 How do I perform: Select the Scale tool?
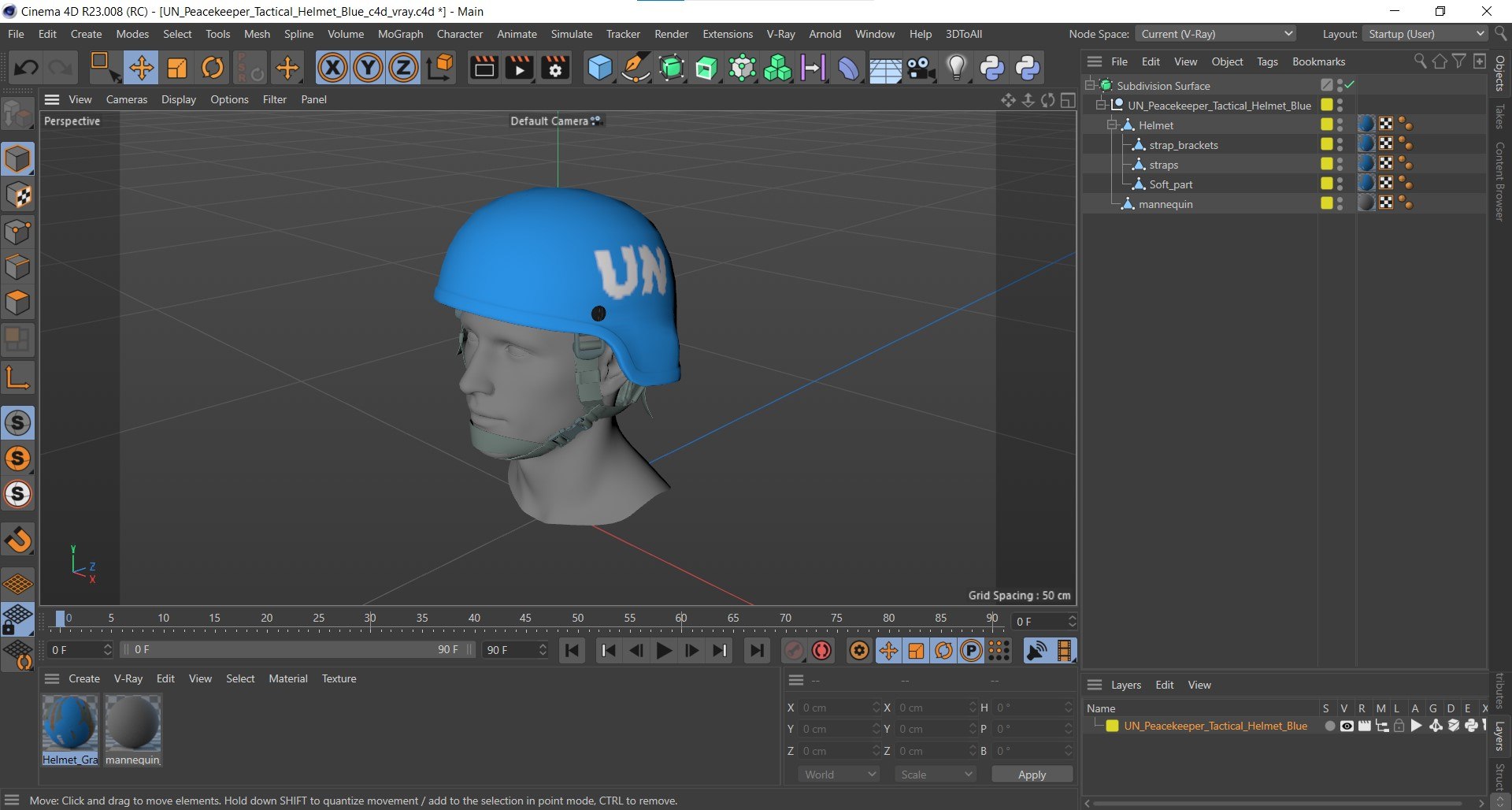tap(177, 68)
